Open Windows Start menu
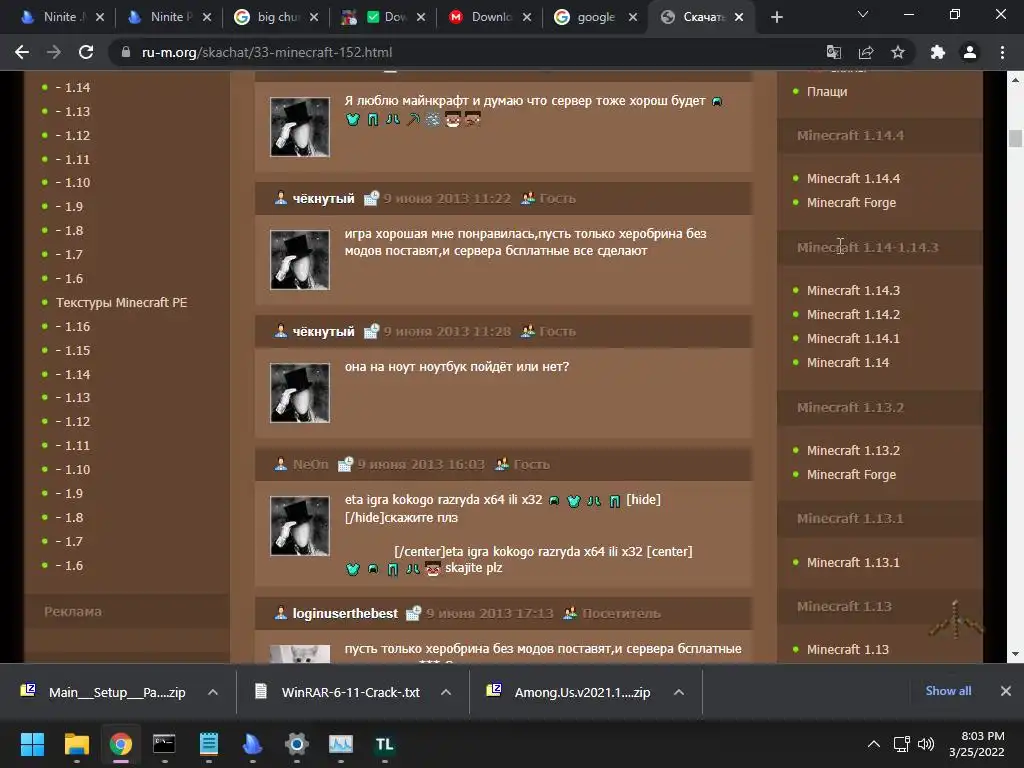This screenshot has height=768, width=1024. click(x=32, y=744)
